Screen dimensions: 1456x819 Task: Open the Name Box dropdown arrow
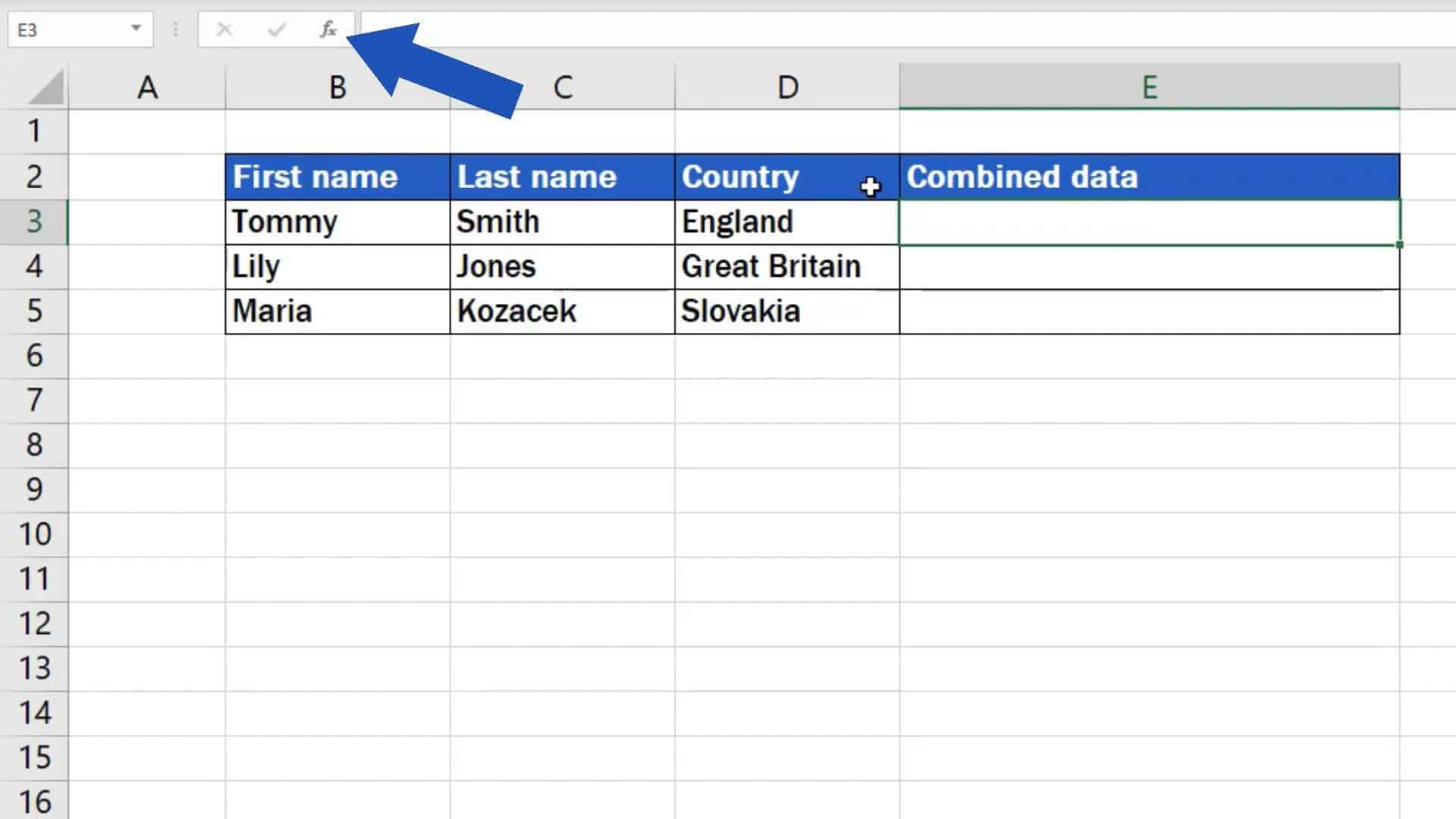click(136, 29)
